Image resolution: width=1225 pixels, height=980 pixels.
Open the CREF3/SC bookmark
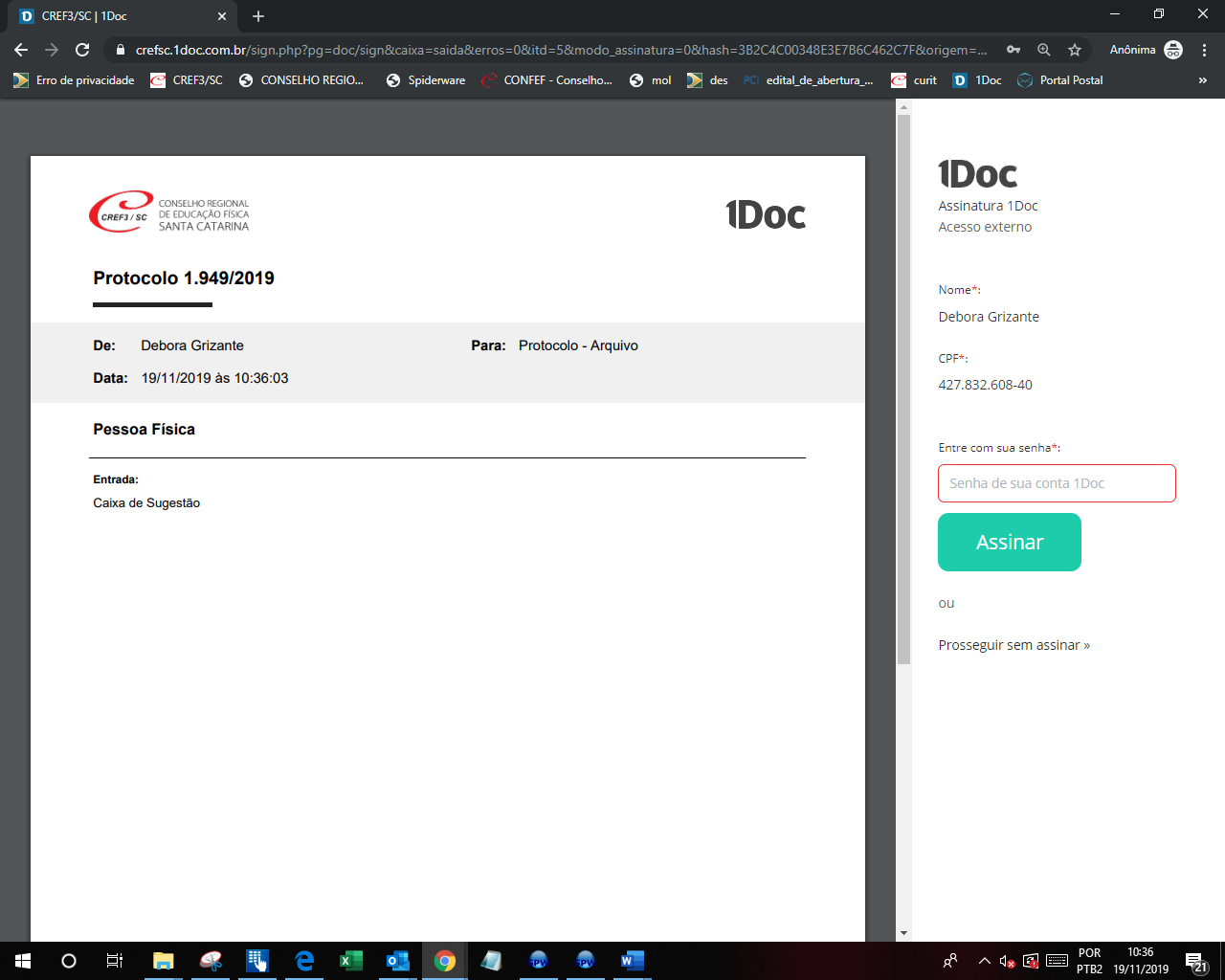pyautogui.click(x=187, y=80)
